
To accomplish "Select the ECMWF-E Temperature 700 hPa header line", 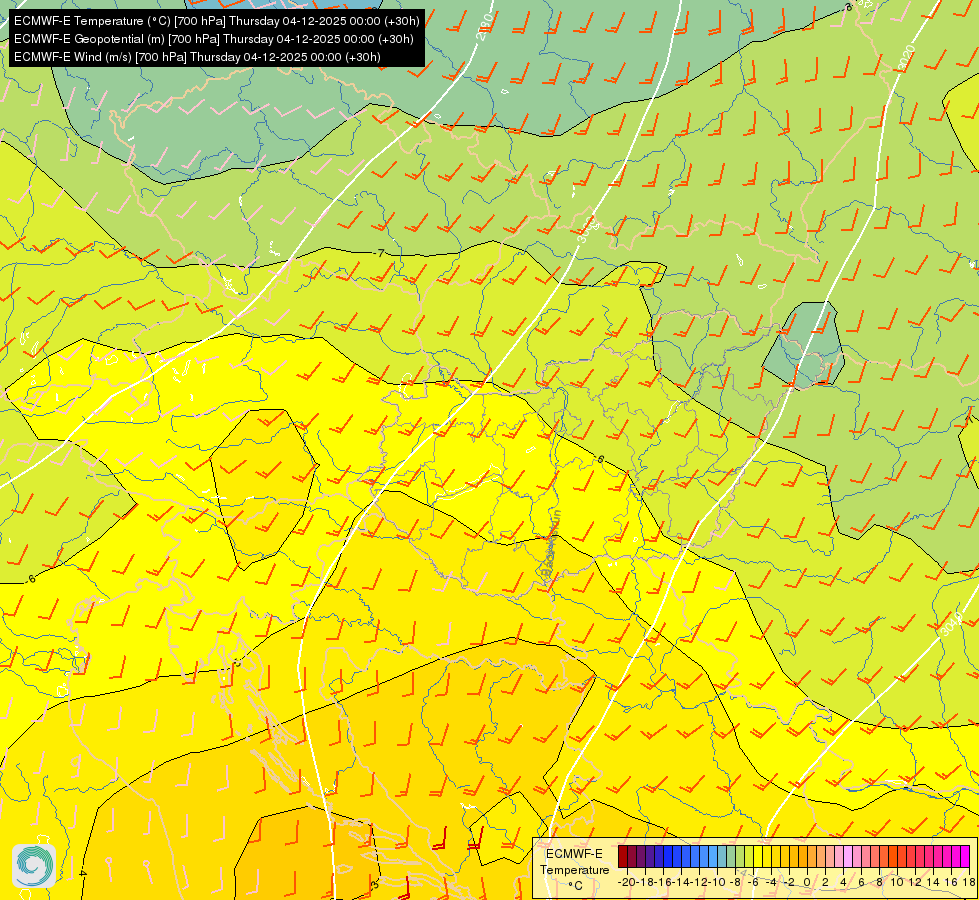I will click(x=217, y=21).
